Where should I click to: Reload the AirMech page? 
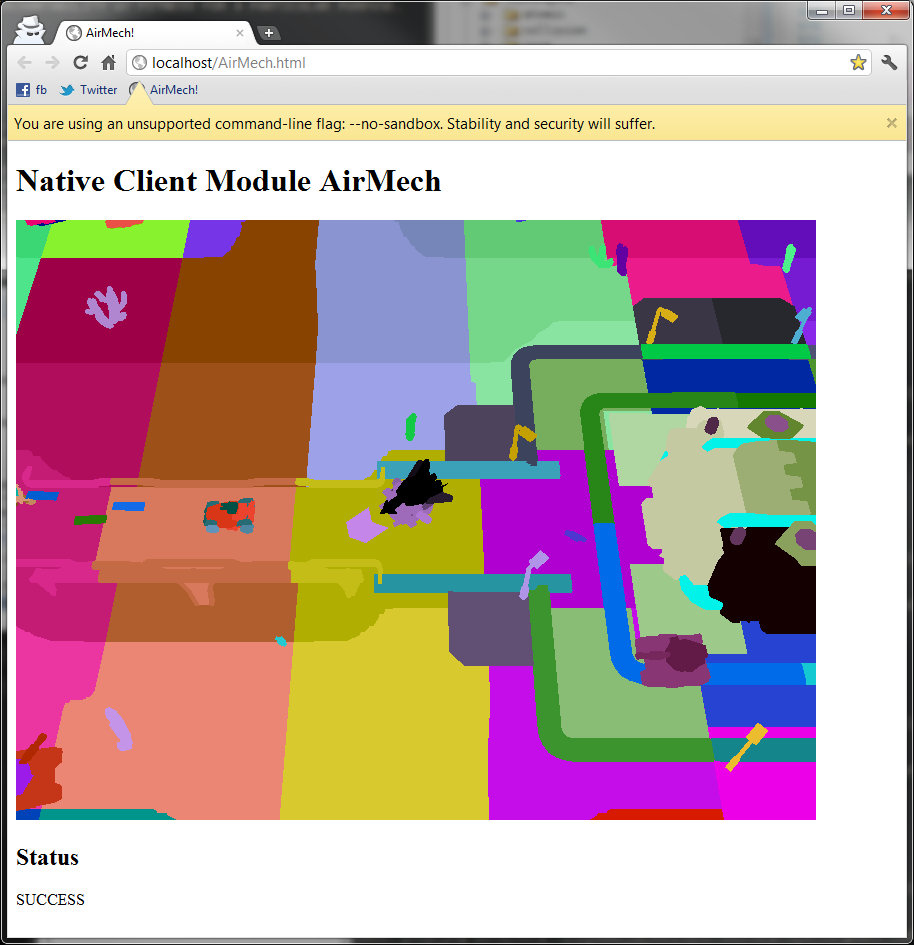point(80,63)
